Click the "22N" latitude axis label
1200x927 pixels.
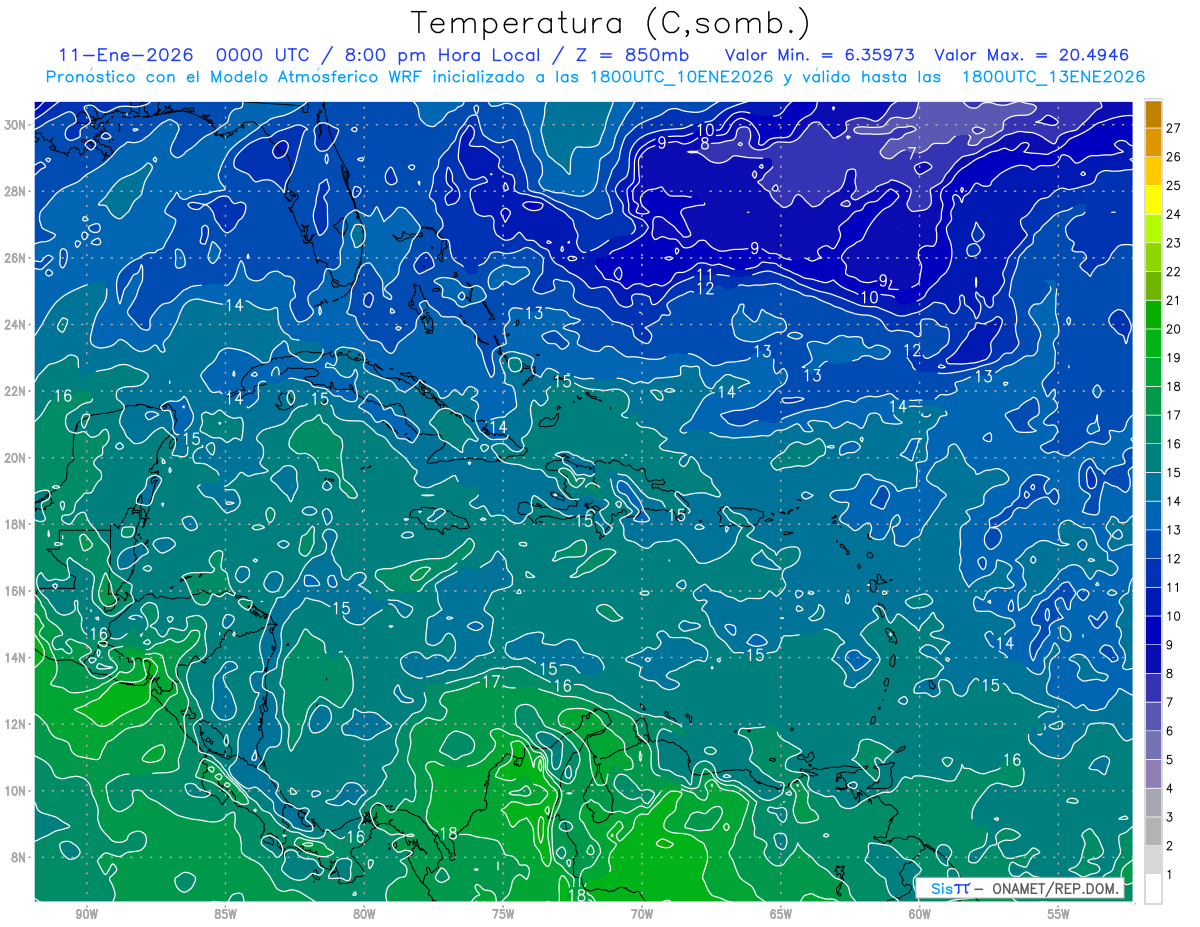coord(17,391)
